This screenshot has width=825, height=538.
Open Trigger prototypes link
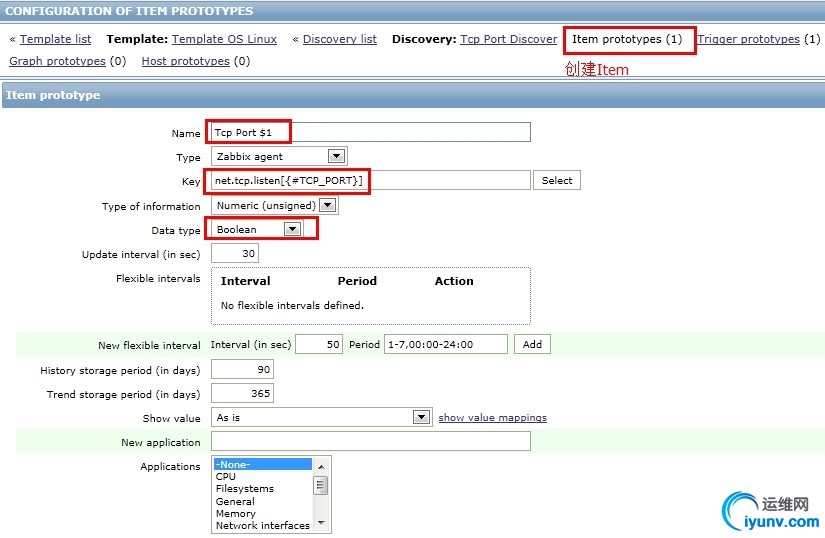click(x=748, y=39)
